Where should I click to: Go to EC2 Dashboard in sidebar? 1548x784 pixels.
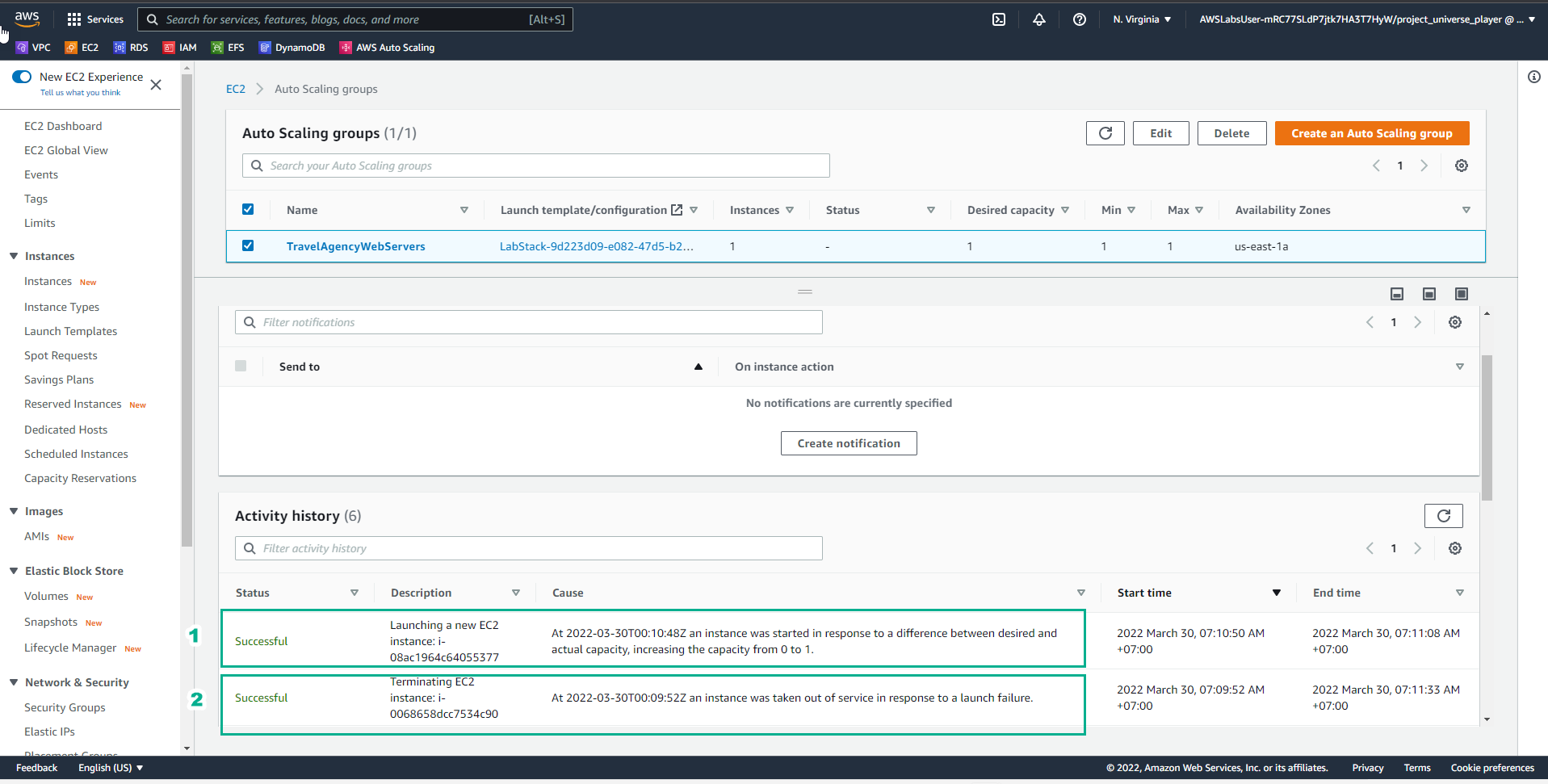point(63,126)
